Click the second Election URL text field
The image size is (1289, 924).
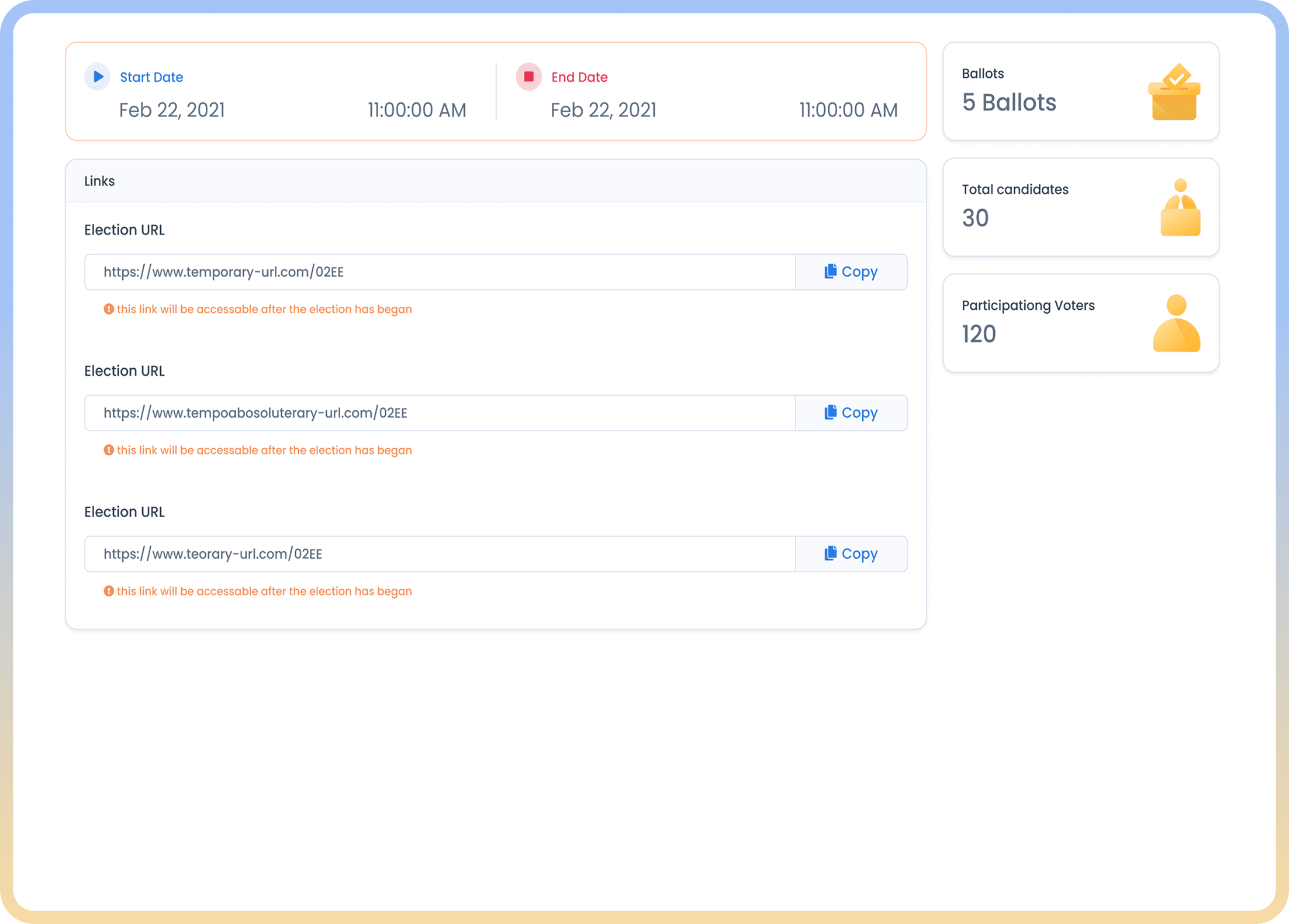[x=440, y=413]
